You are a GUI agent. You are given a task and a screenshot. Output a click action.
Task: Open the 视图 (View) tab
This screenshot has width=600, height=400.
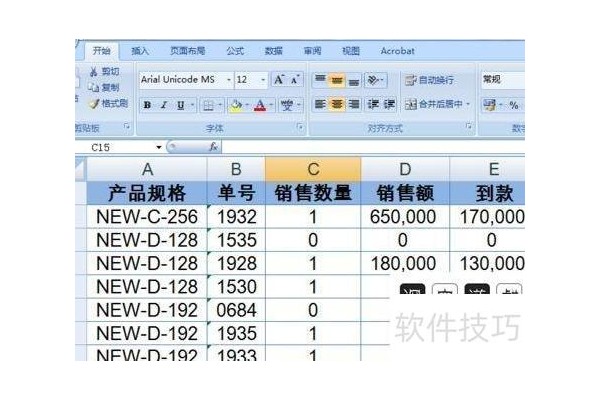point(351,51)
